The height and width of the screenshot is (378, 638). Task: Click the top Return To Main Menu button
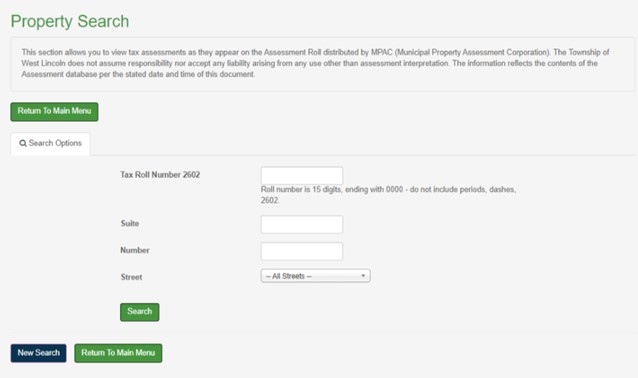54,111
